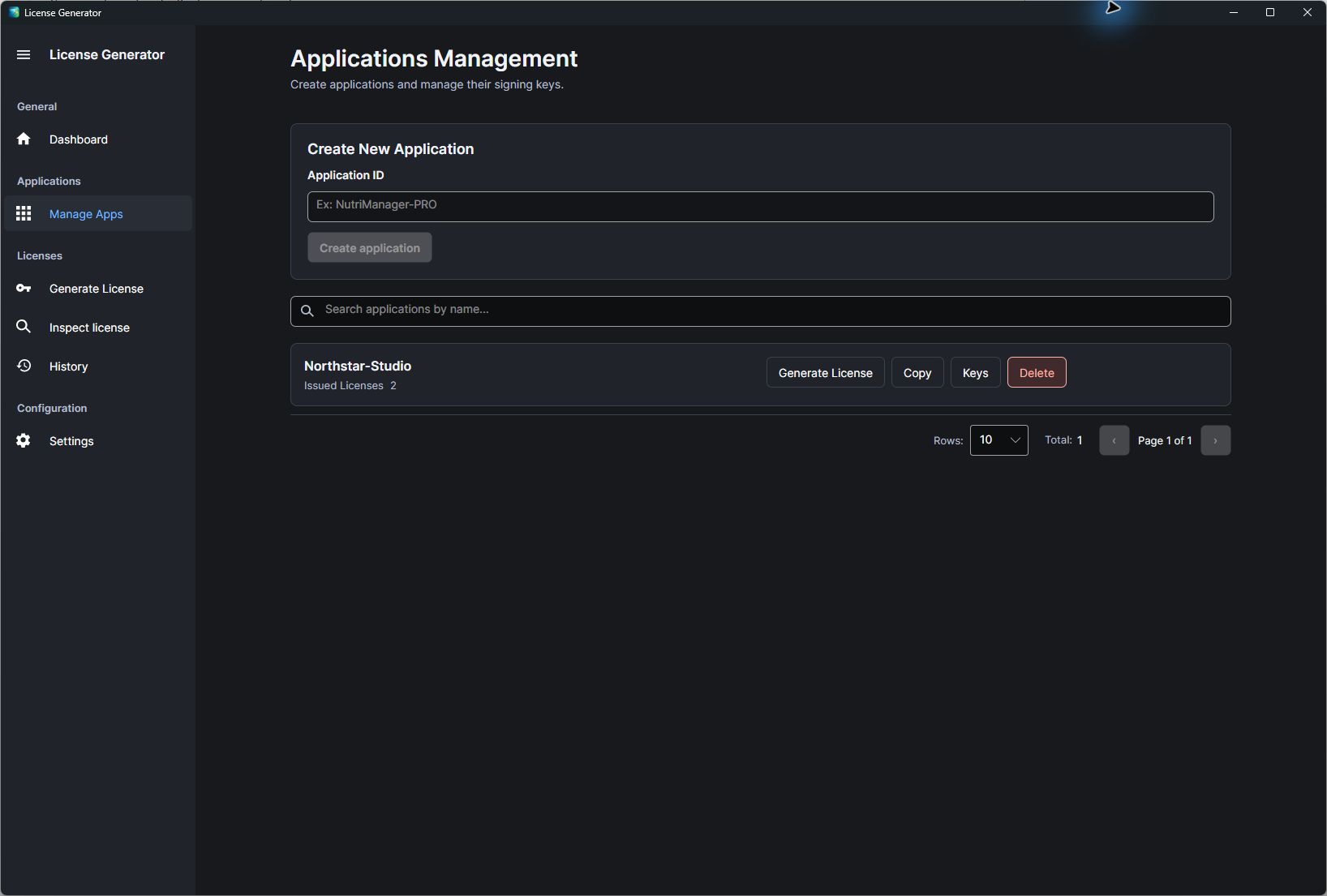Click the Settings gear icon
This screenshot has width=1327, height=896.
(x=24, y=440)
